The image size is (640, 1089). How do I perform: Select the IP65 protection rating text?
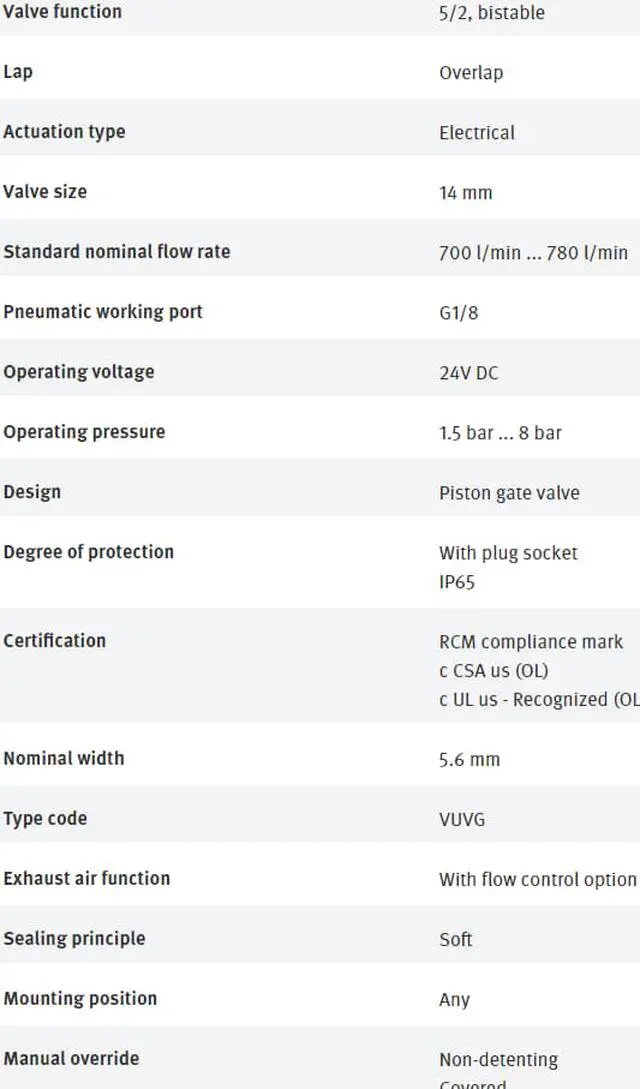pyautogui.click(x=457, y=582)
